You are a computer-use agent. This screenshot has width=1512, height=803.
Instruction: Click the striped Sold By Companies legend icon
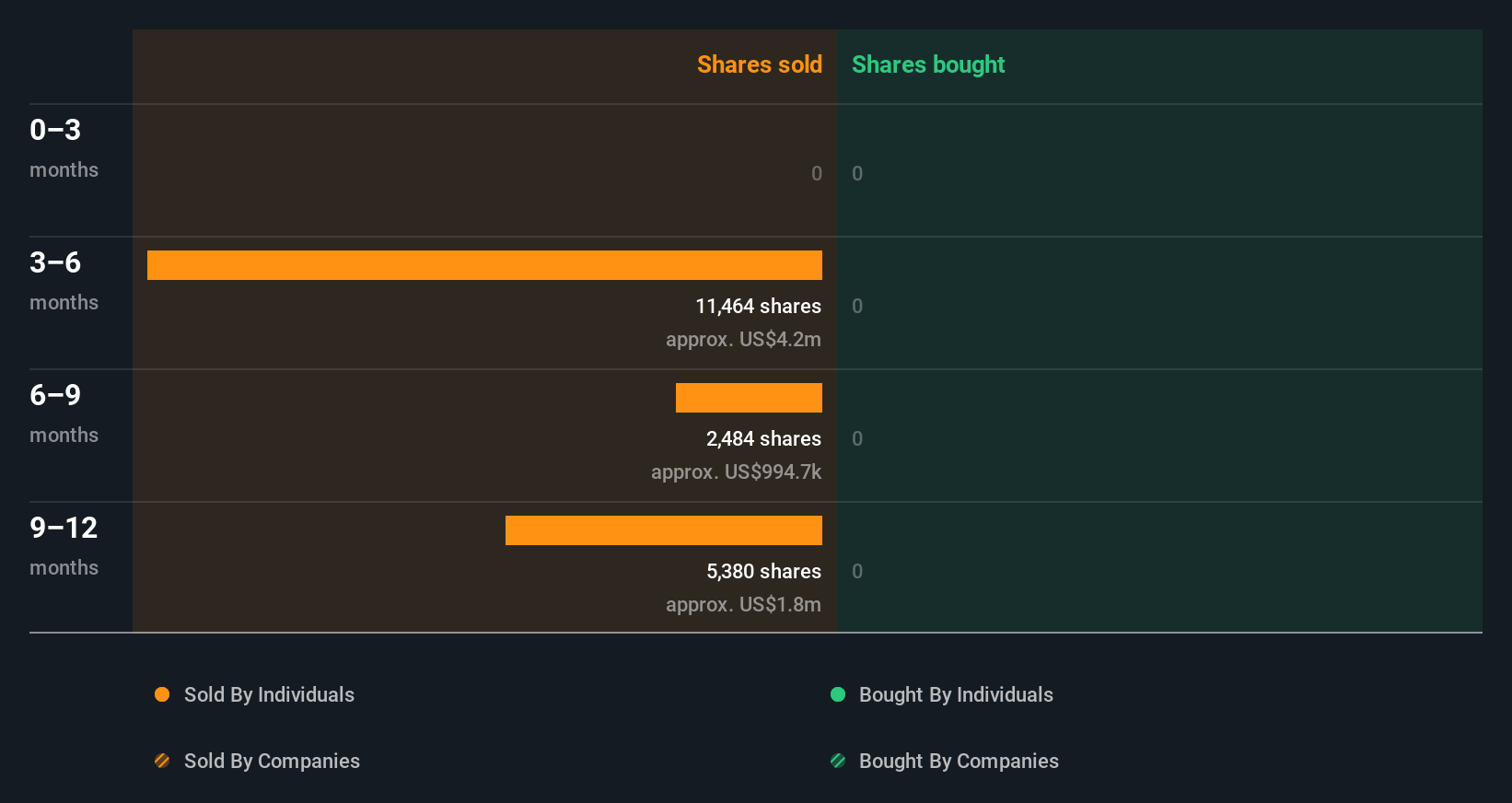tap(162, 761)
